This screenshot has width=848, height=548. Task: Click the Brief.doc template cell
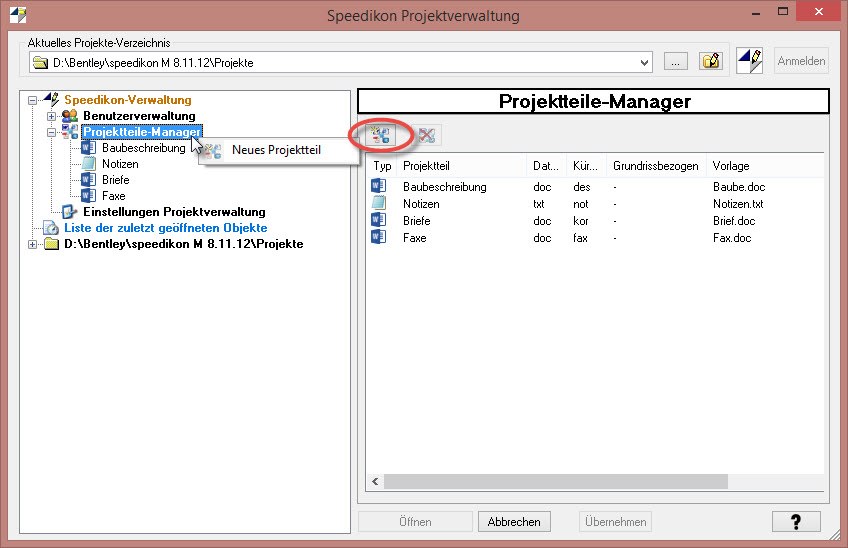pos(734,221)
